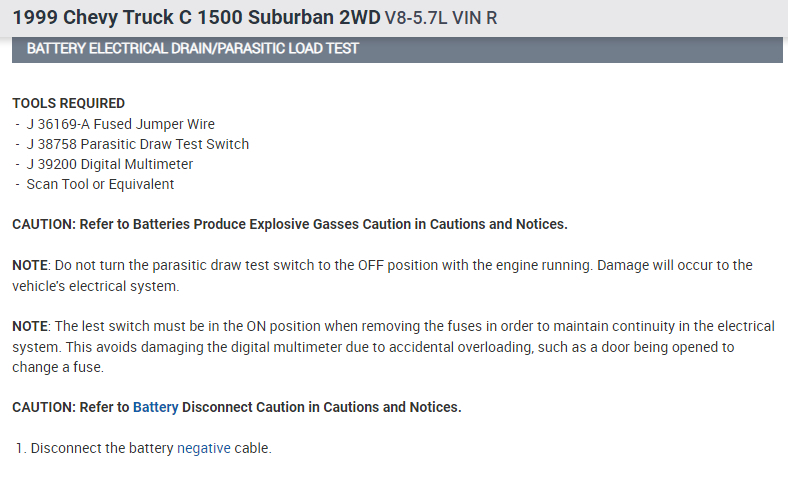Click the Batteries Produce Explosive Gasses caution
This screenshot has width=788, height=484.
point(289,224)
